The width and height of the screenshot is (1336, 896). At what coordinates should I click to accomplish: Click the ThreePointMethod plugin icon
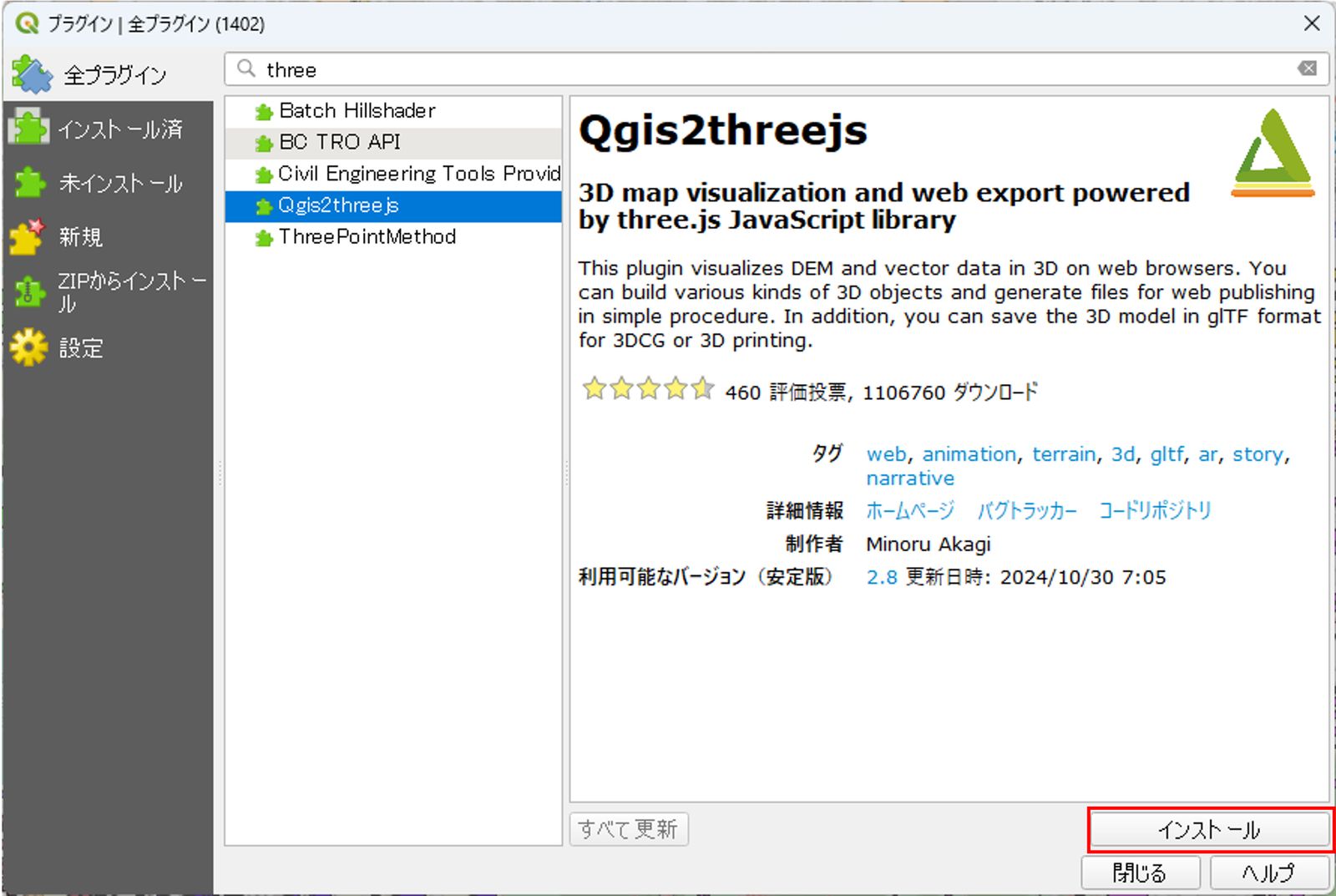coord(264,238)
